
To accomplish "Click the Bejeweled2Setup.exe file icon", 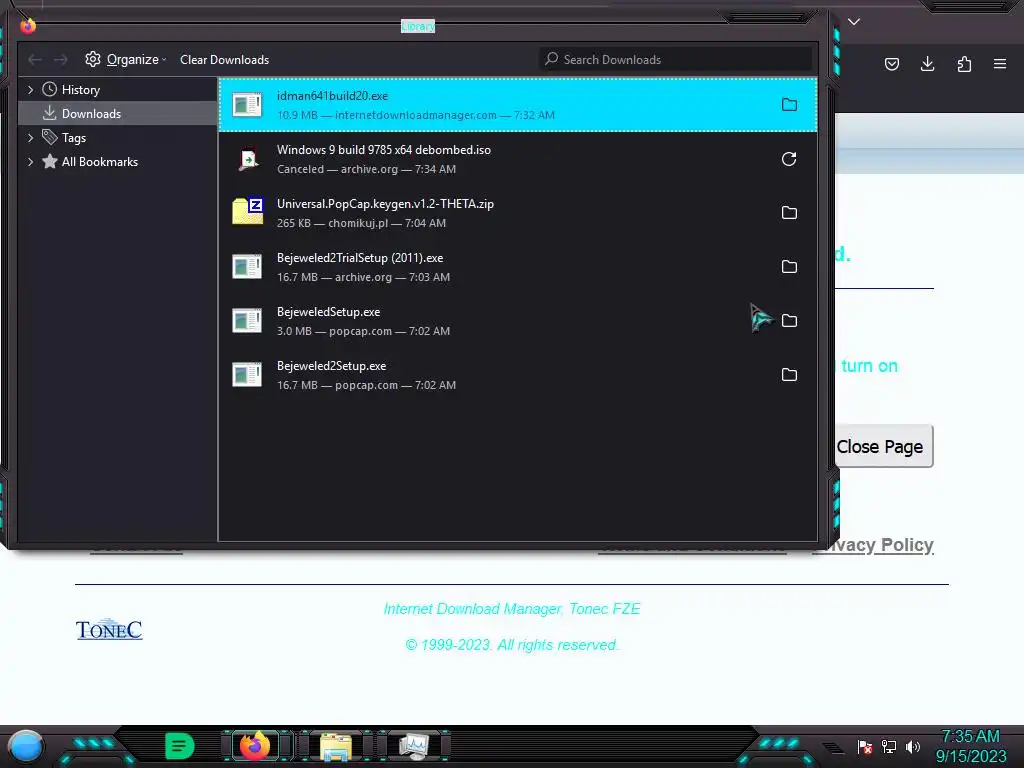I will (x=247, y=375).
